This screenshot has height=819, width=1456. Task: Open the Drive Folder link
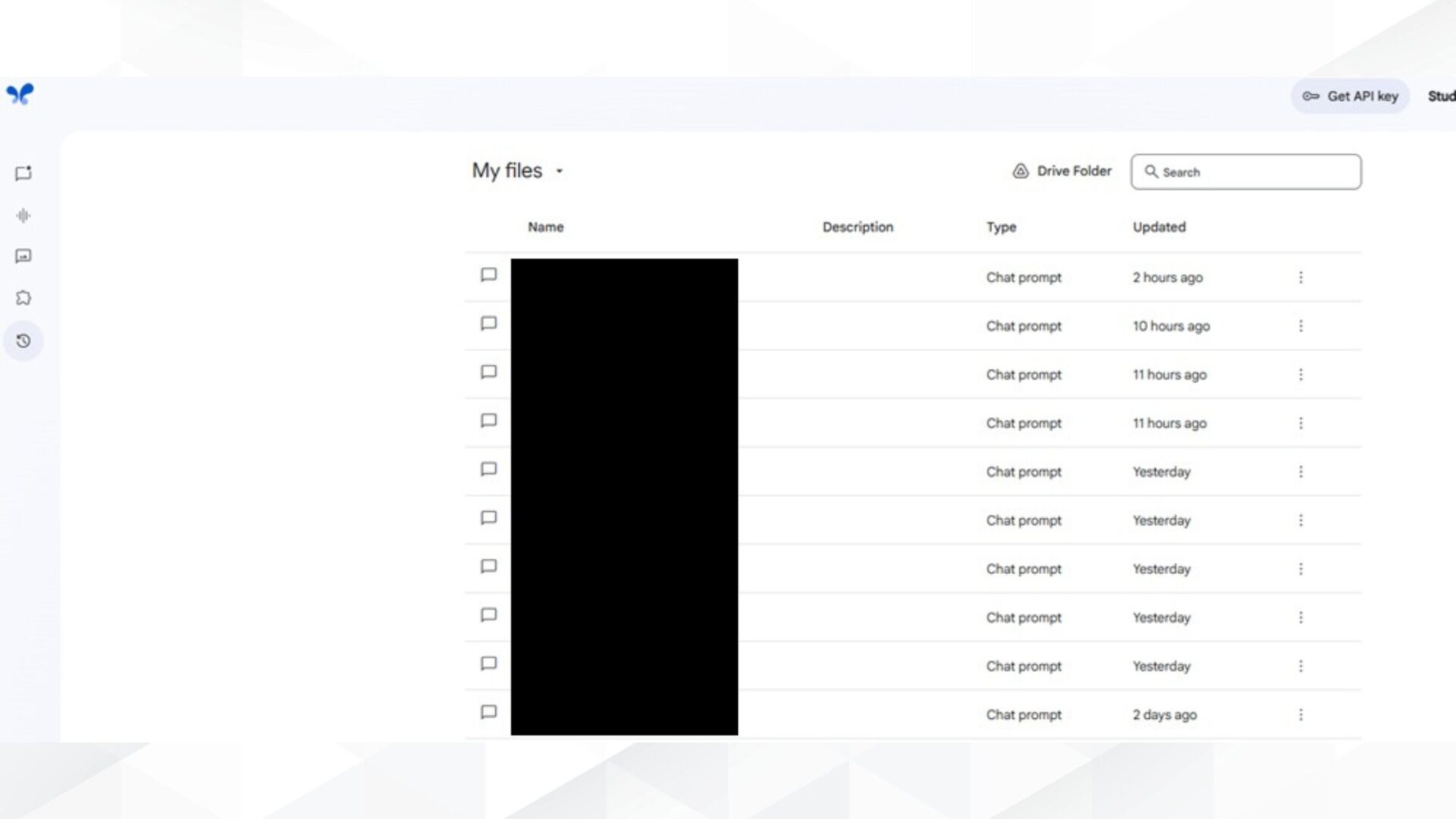click(x=1062, y=171)
